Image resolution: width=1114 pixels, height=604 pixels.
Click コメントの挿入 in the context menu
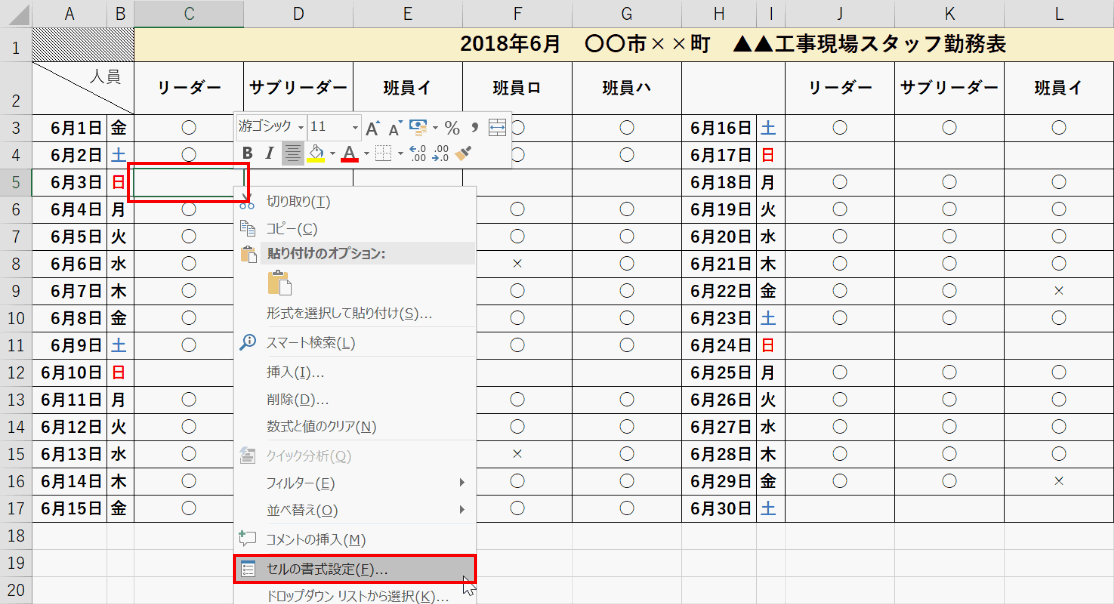(315, 539)
